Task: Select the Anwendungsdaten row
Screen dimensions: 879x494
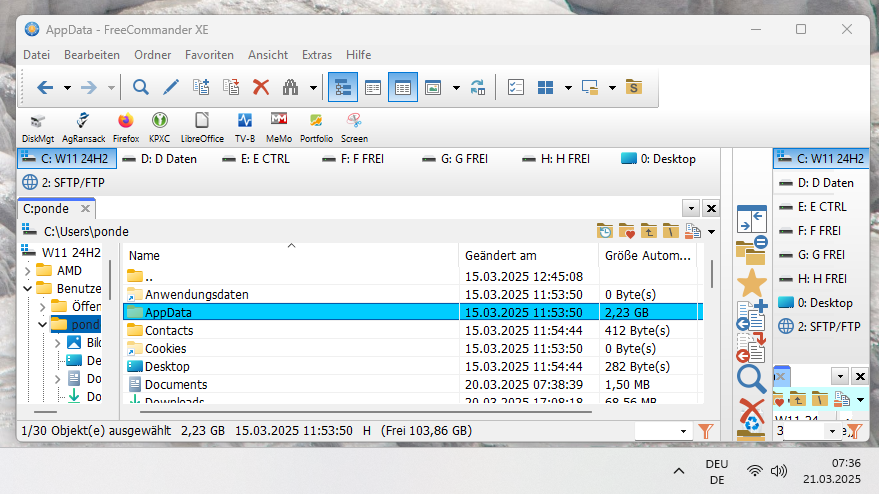Action: coord(413,295)
